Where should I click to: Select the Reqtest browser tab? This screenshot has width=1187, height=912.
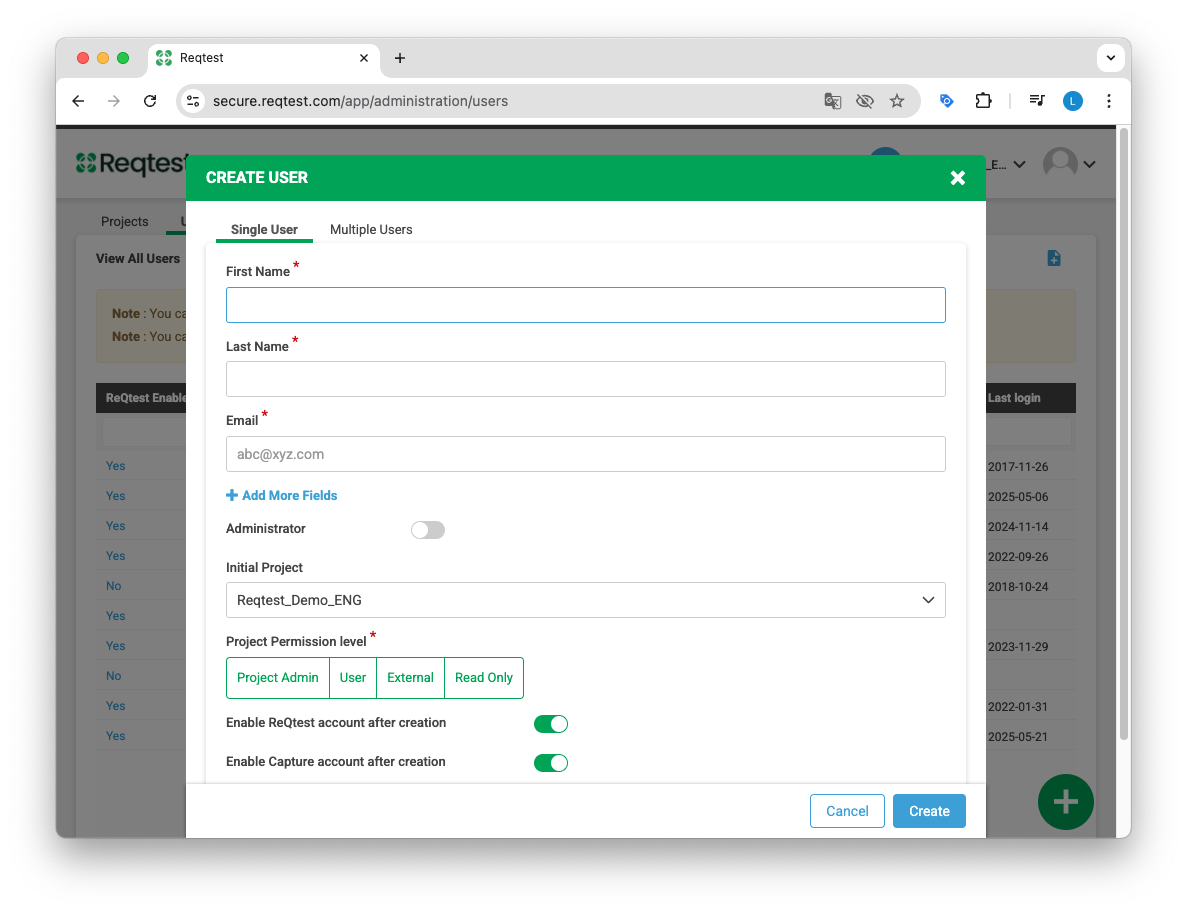[x=263, y=58]
